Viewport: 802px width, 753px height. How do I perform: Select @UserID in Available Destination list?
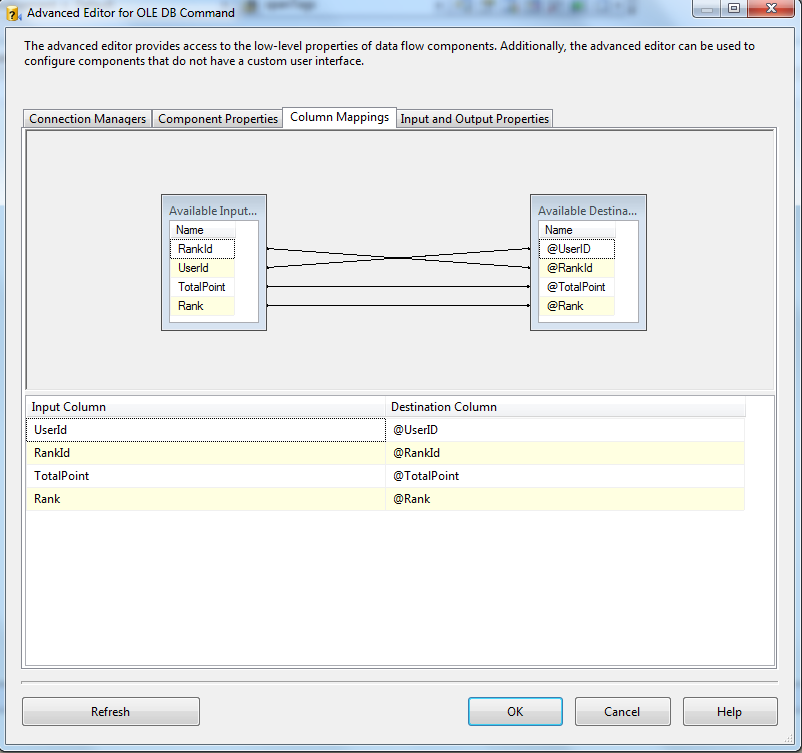pos(577,249)
